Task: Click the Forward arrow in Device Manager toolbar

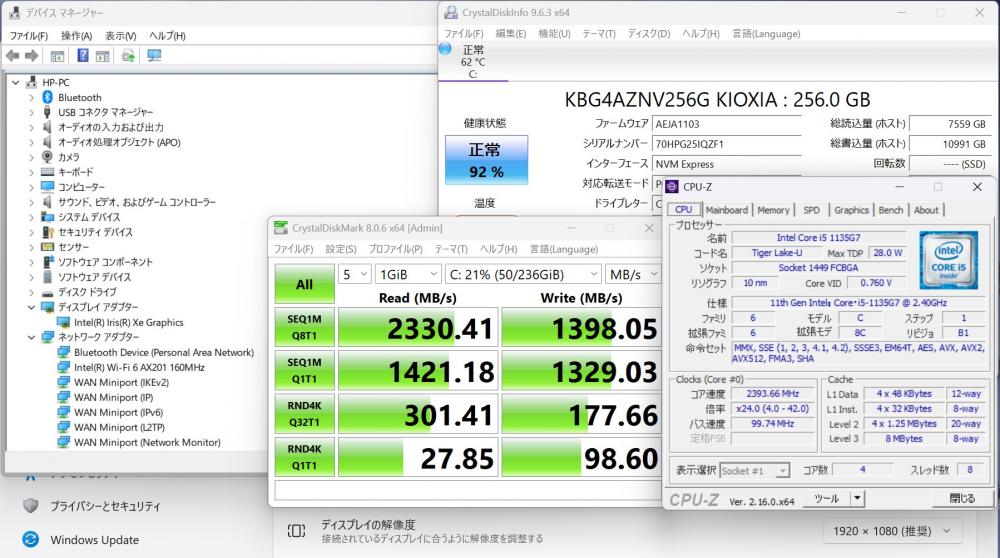Action: click(x=32, y=56)
